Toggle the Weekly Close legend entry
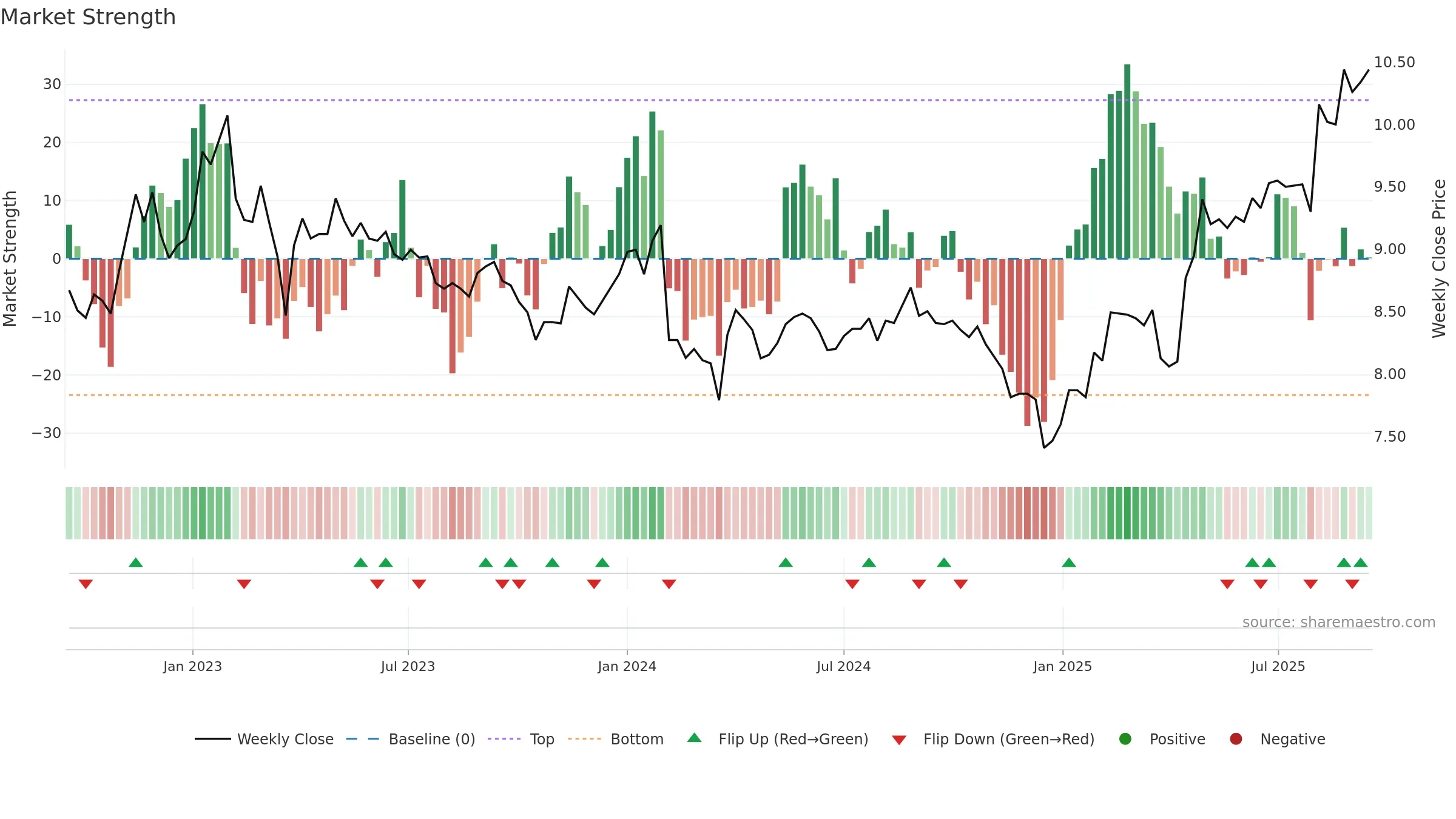 [264, 739]
